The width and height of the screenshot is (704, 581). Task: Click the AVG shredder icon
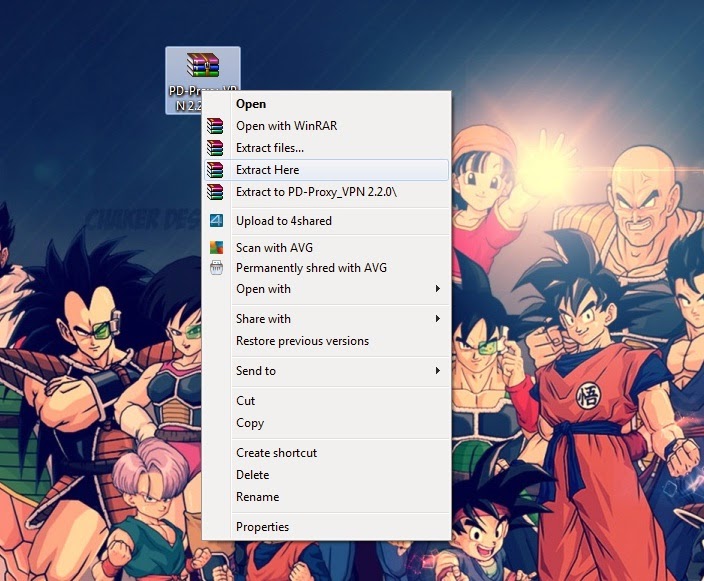tap(216, 268)
